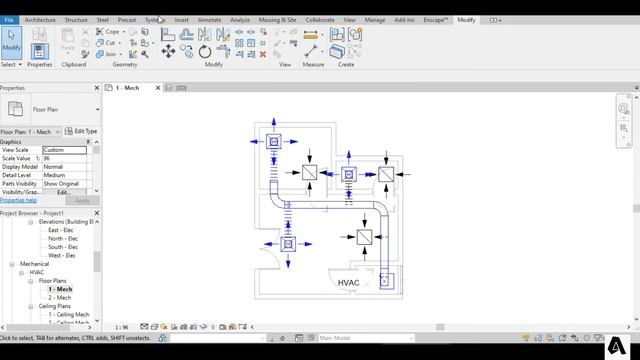640x360 pixels.
Task: Click the 1 : 96 view scale button
Action: (122, 327)
